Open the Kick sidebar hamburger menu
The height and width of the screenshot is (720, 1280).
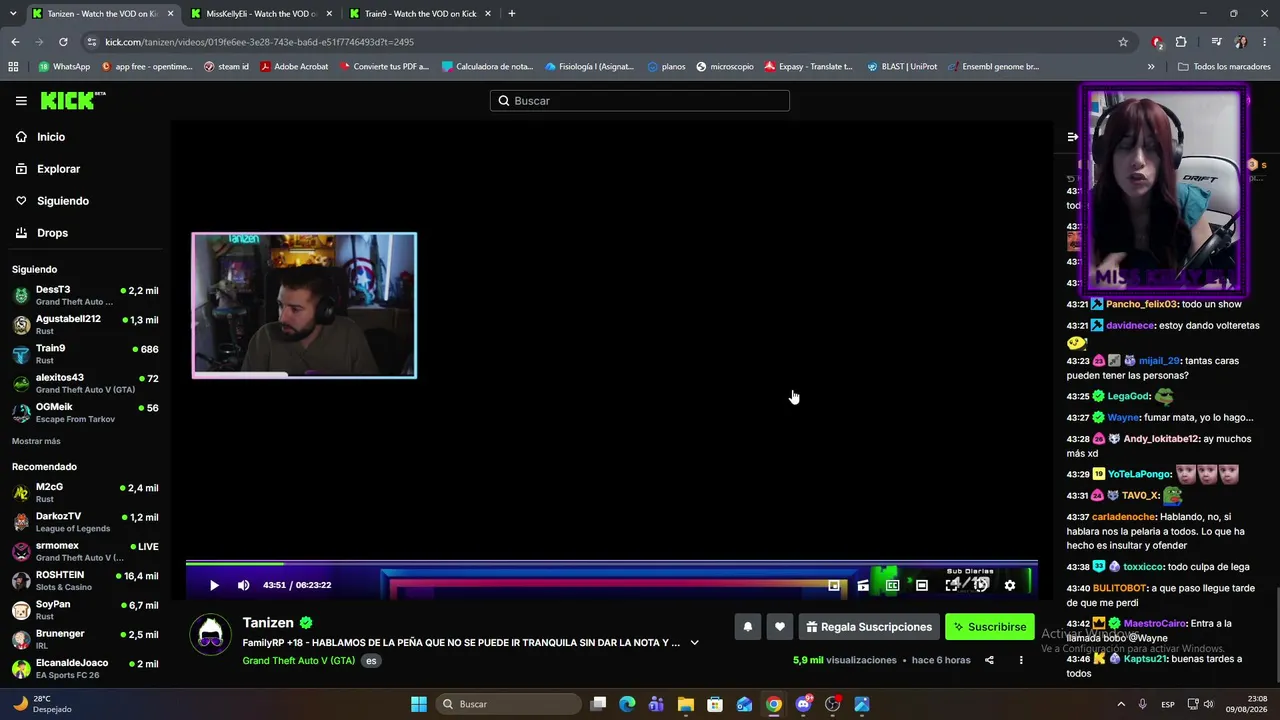click(x=21, y=101)
